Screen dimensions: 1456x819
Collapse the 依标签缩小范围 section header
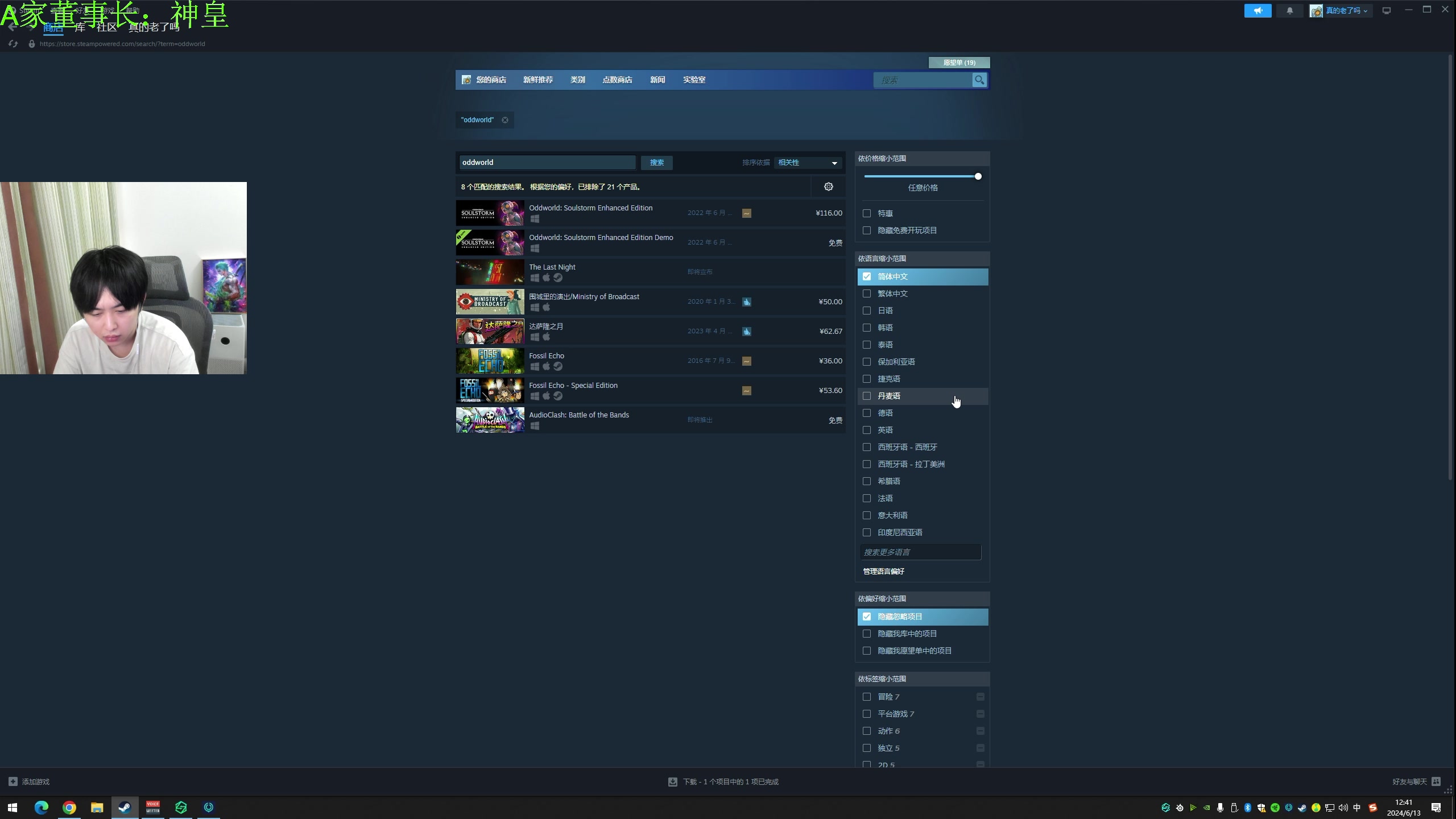pos(922,679)
